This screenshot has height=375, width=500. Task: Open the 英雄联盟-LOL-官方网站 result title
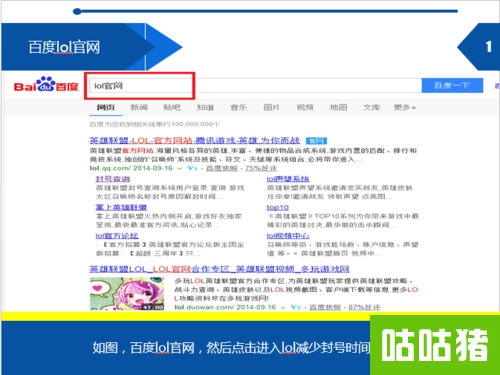195,140
